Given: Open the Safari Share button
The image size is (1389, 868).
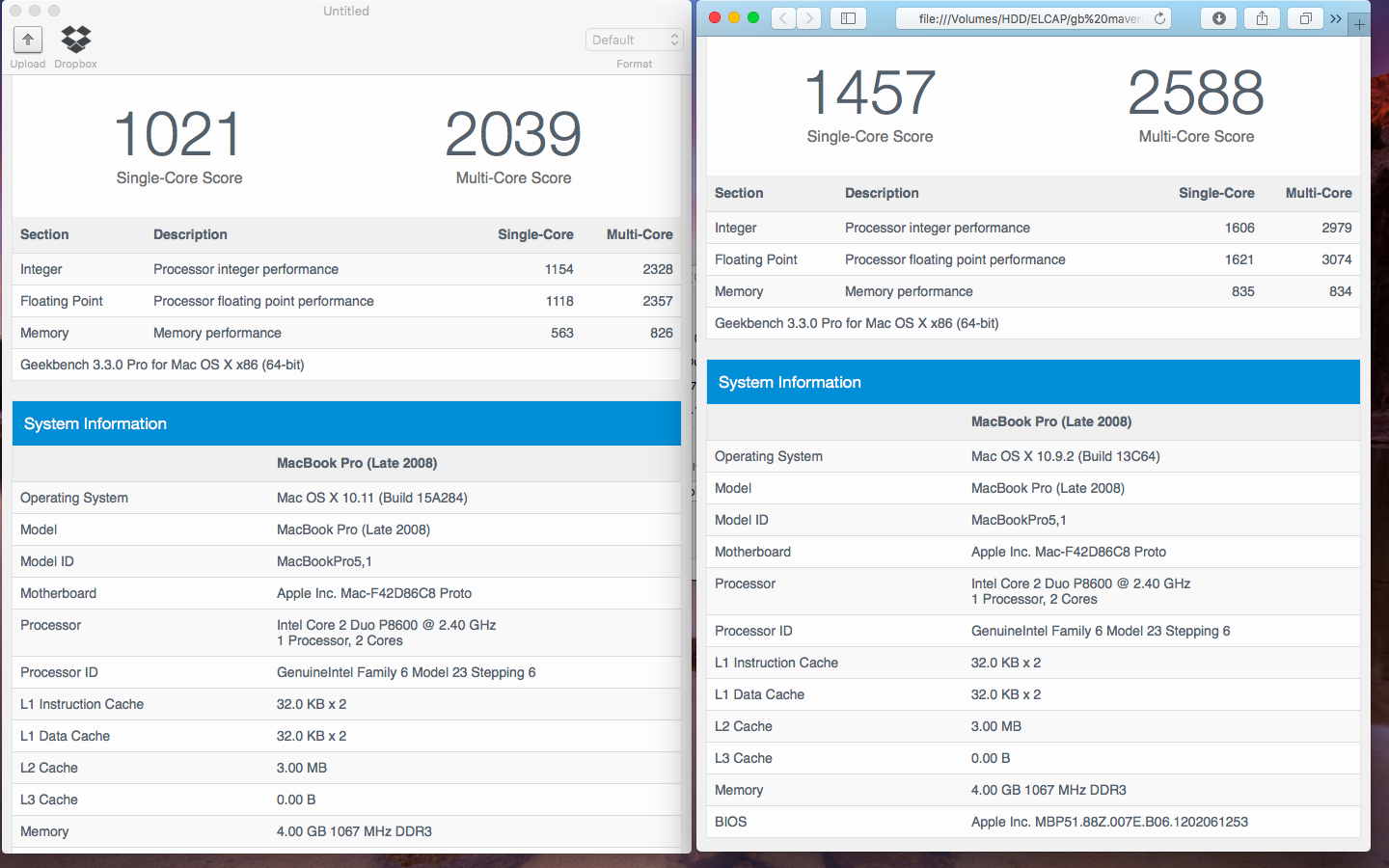Looking at the screenshot, I should [1262, 18].
